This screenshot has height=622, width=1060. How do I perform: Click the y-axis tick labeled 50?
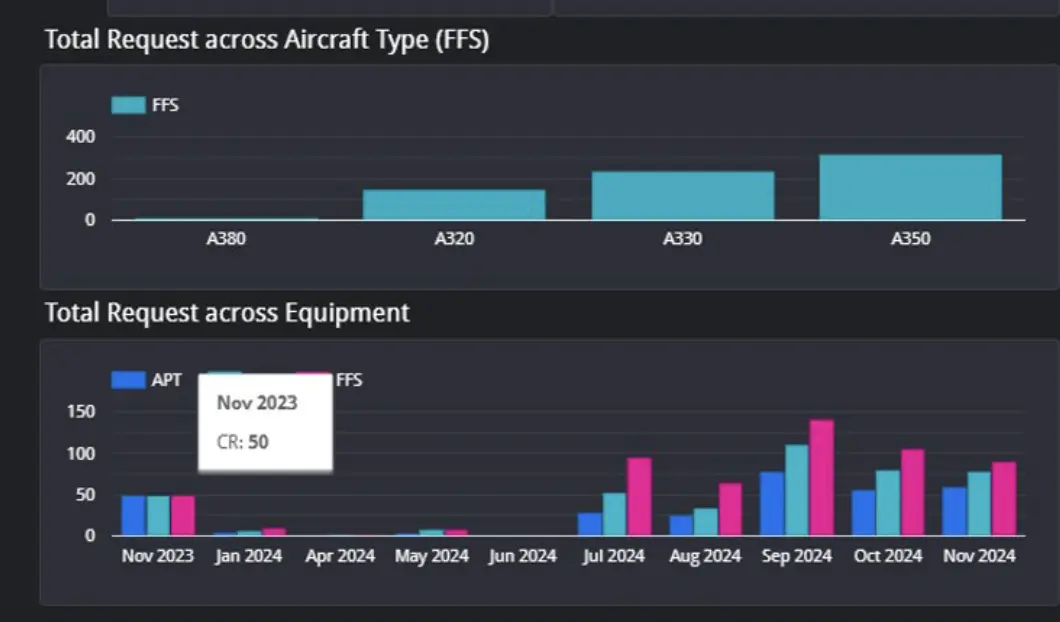click(x=85, y=495)
